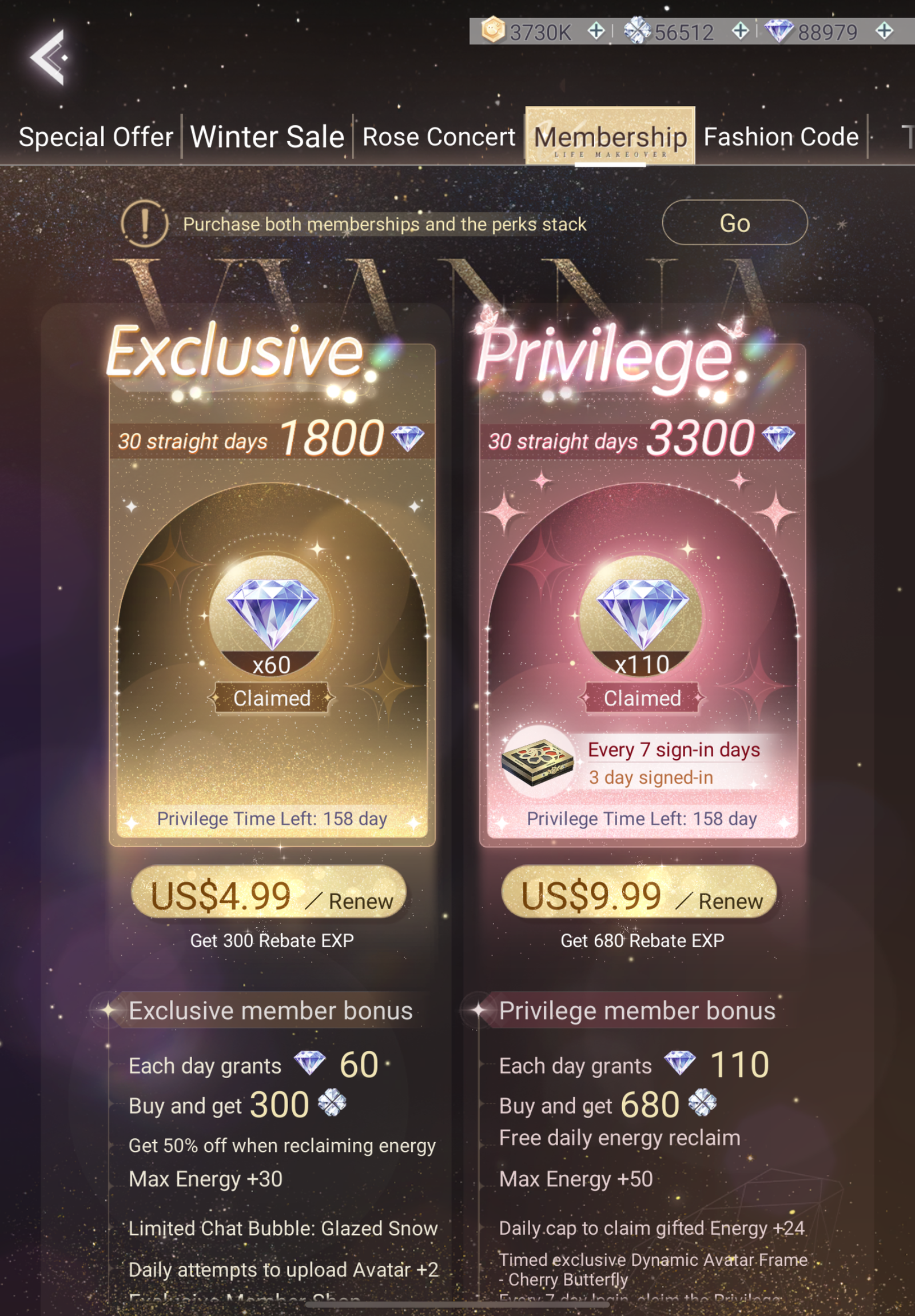Select the Fashion Code tab
This screenshot has width=915, height=1316.
(x=781, y=137)
